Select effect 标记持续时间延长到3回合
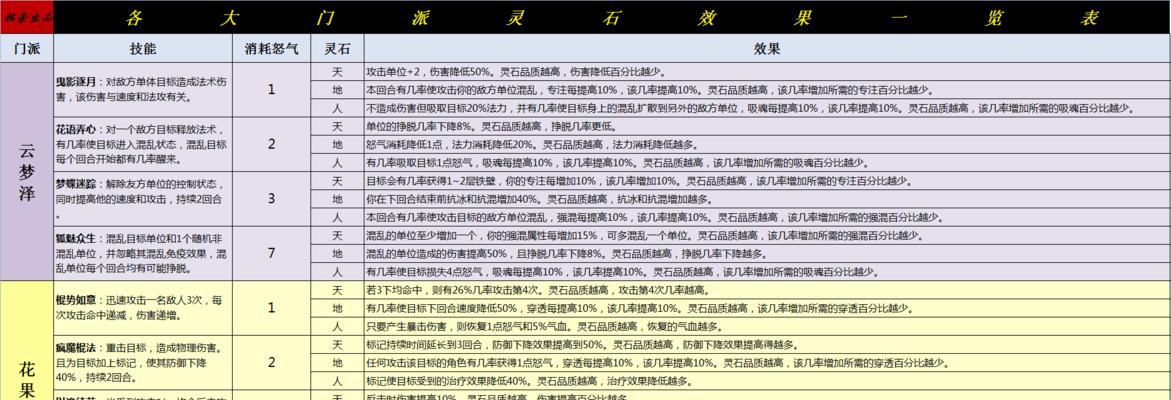 (x=767, y=344)
